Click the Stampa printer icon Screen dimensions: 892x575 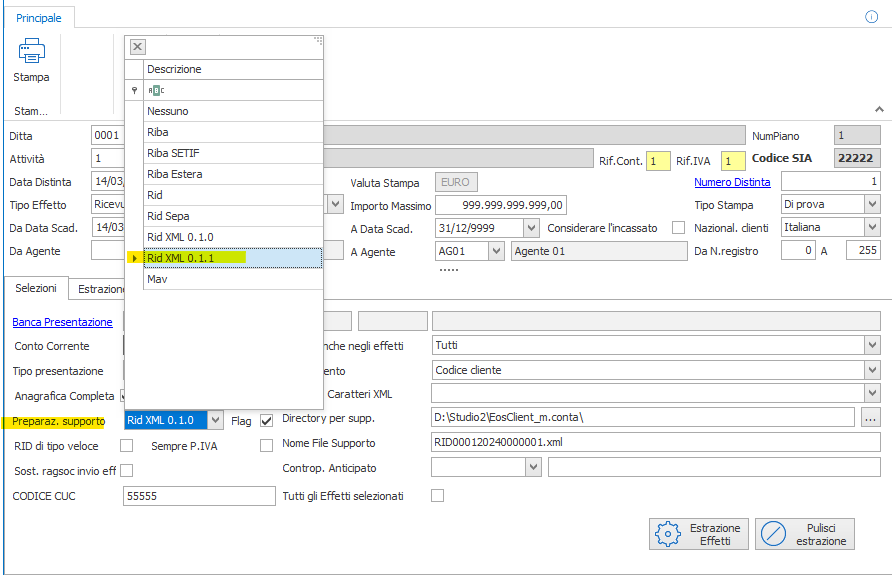click(x=31, y=51)
